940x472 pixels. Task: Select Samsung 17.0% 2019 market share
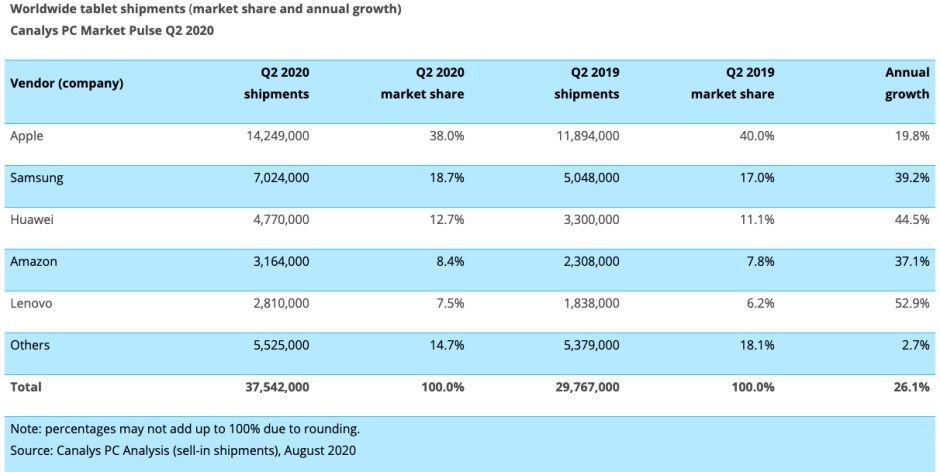(x=757, y=178)
